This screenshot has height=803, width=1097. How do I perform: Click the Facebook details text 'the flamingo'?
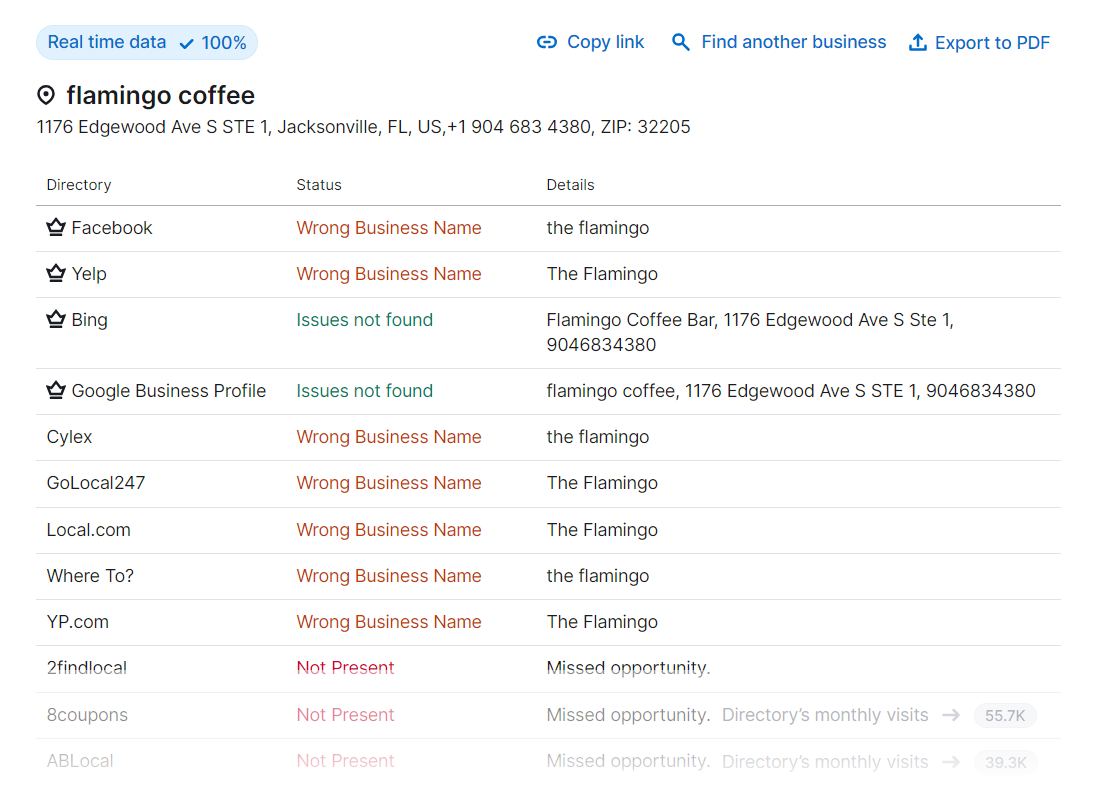point(598,228)
